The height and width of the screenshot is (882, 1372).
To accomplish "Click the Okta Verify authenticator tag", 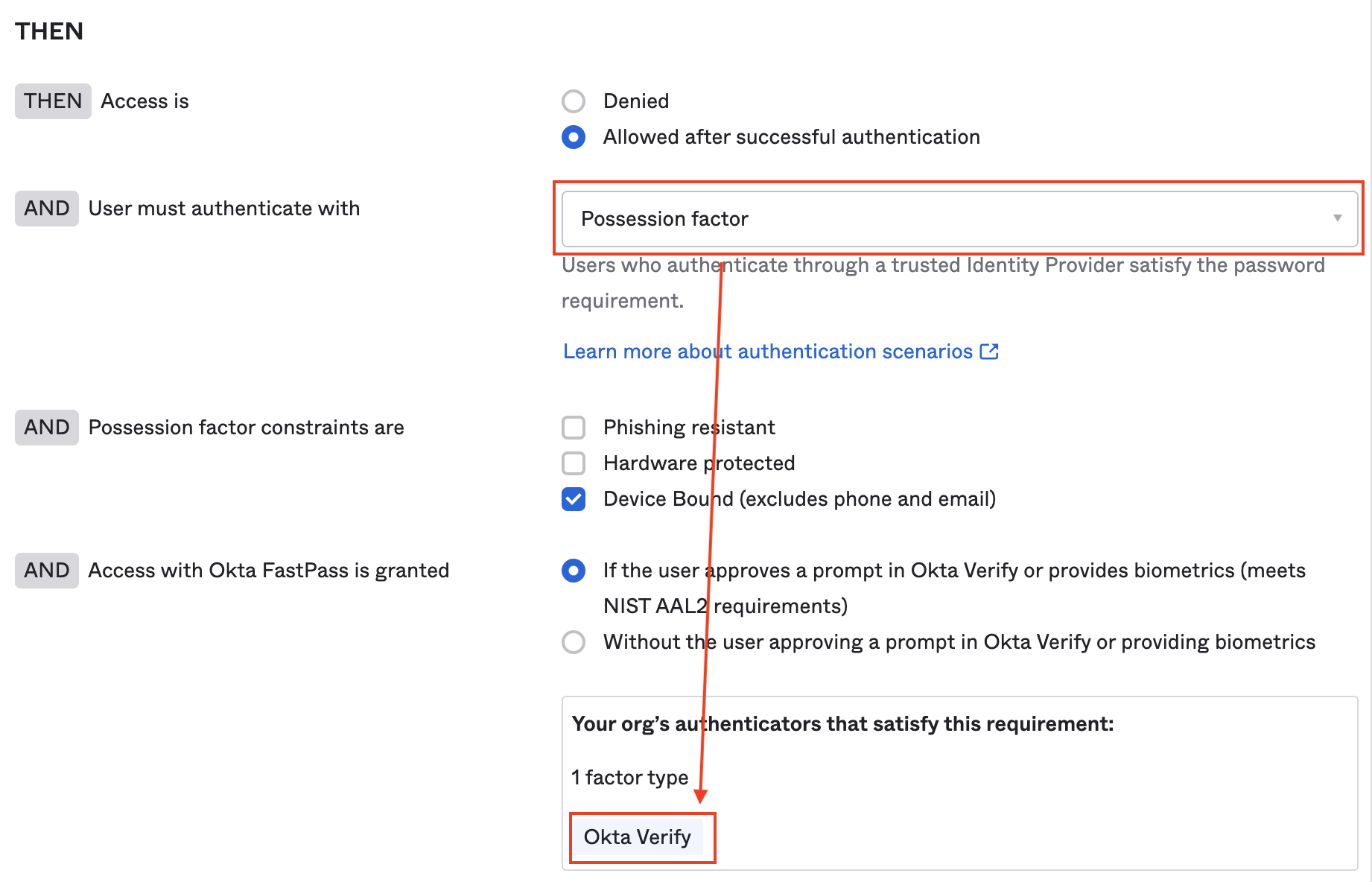I will point(638,837).
